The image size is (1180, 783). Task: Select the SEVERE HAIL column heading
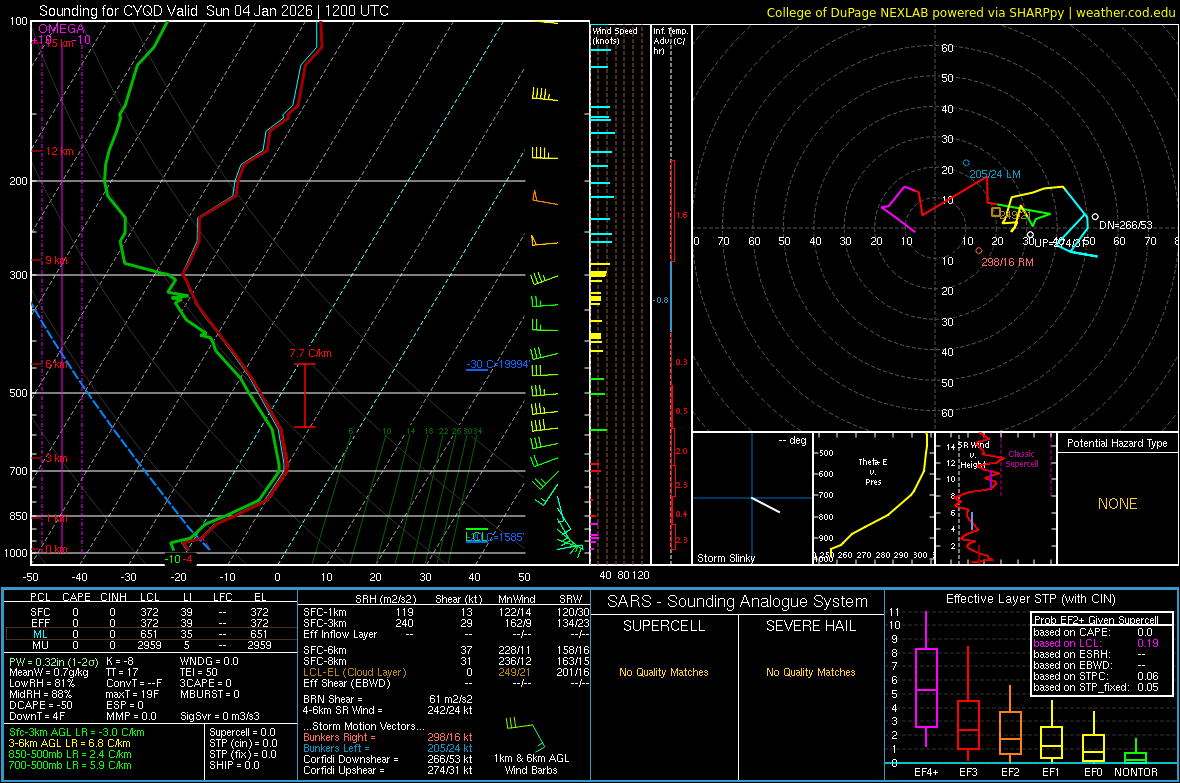(810, 626)
